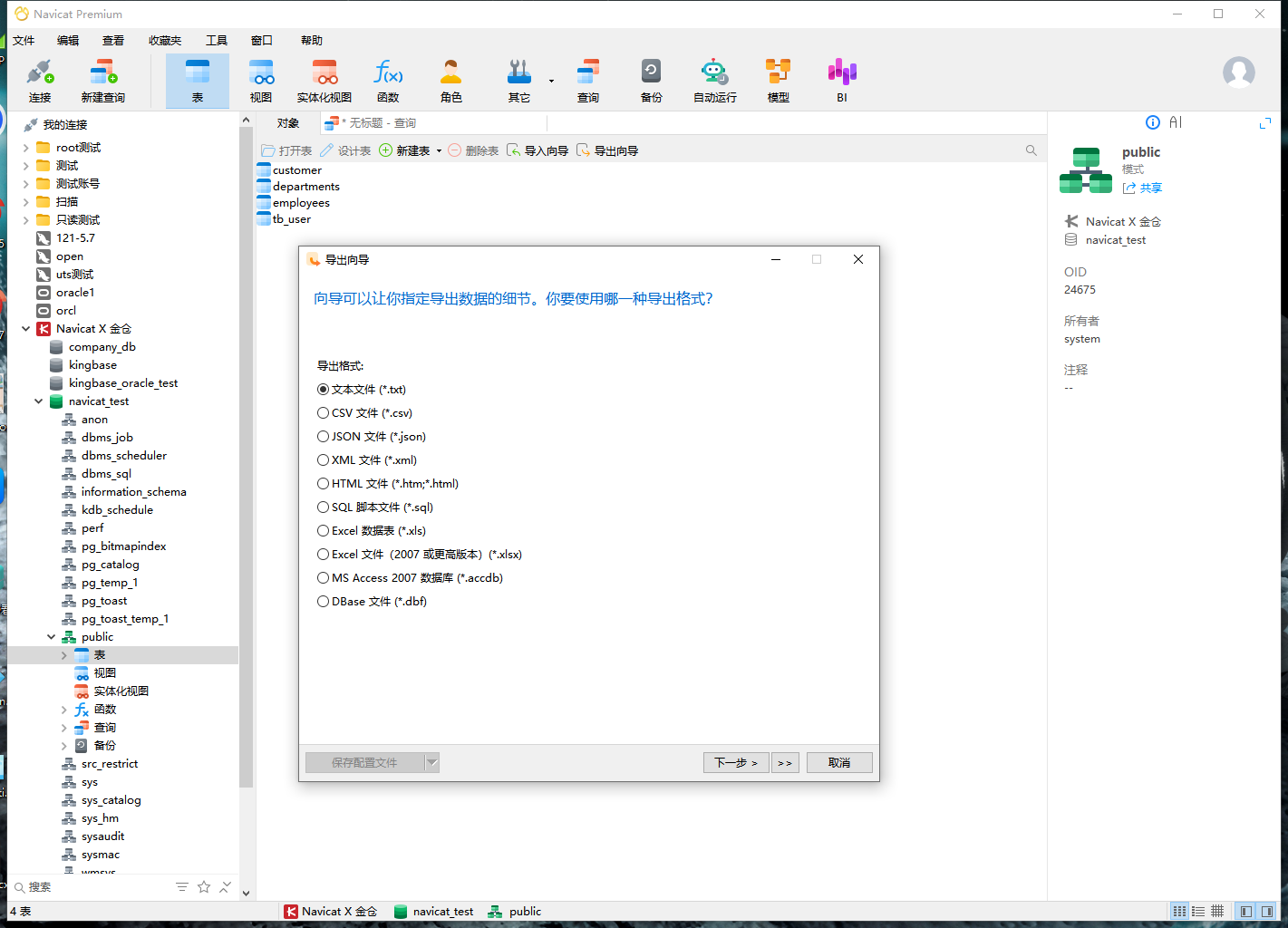Screen dimensions: 1288x928
Task: Click the 实体化视图 toolbar icon
Action: 324,81
